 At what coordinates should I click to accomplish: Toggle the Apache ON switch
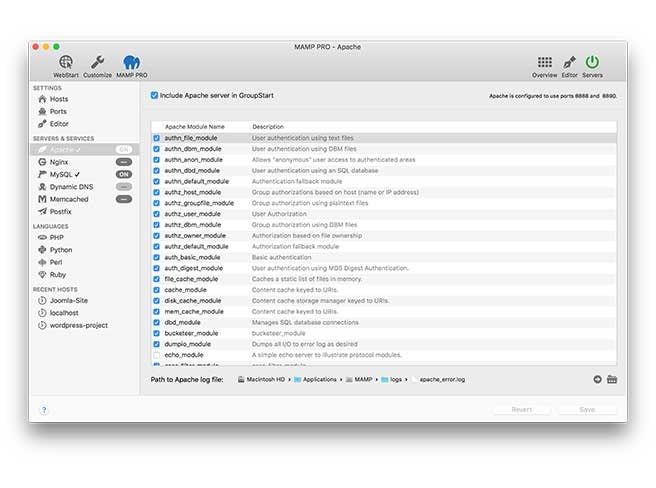[124, 149]
